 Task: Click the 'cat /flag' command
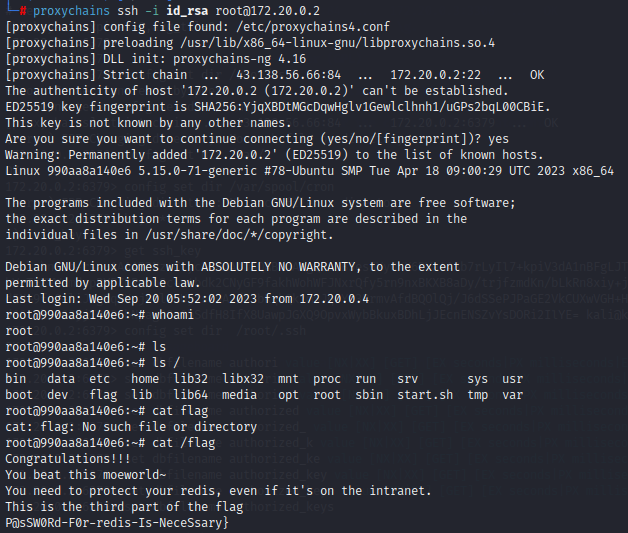pos(183,443)
